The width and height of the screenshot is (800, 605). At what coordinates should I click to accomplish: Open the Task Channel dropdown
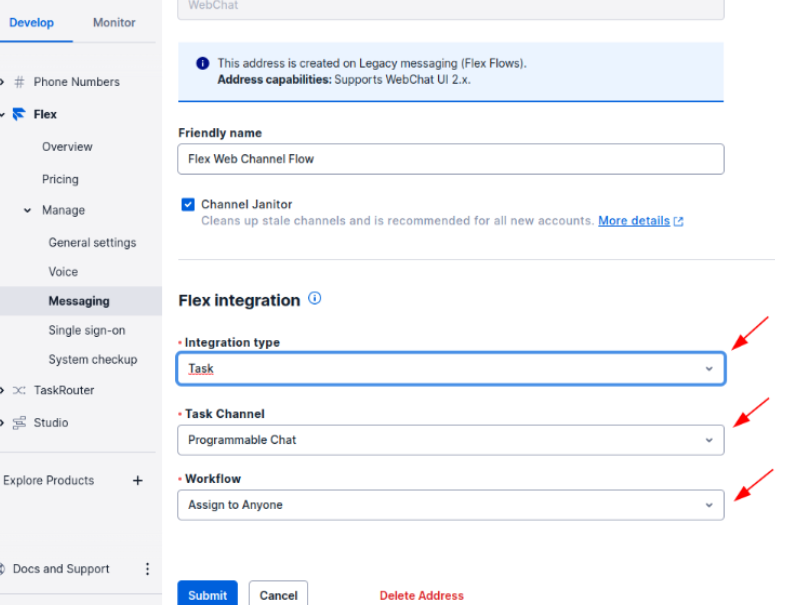451,440
